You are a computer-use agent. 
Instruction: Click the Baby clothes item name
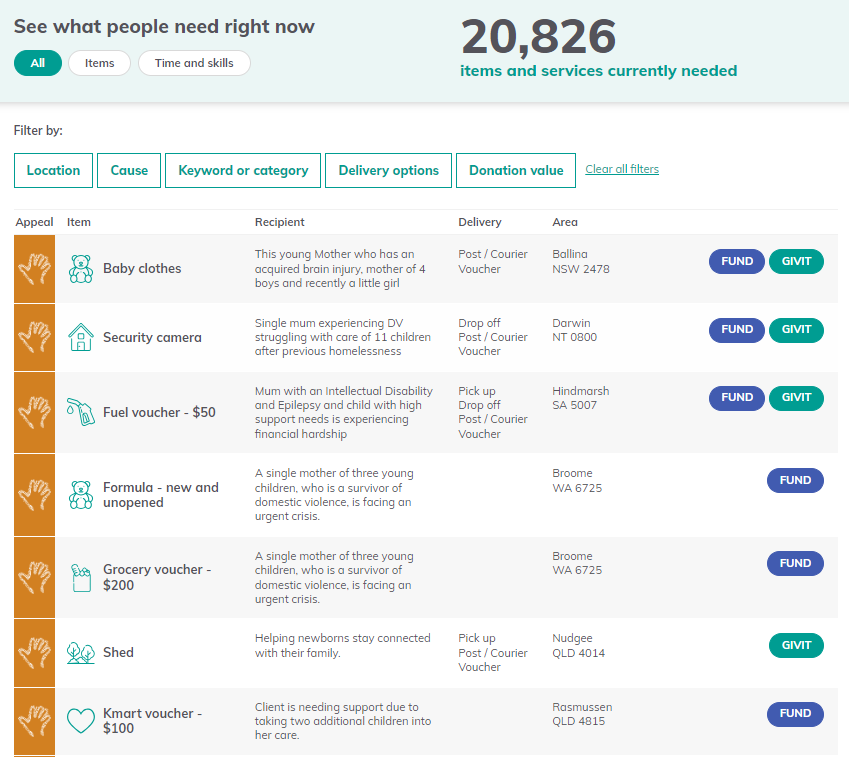click(142, 269)
